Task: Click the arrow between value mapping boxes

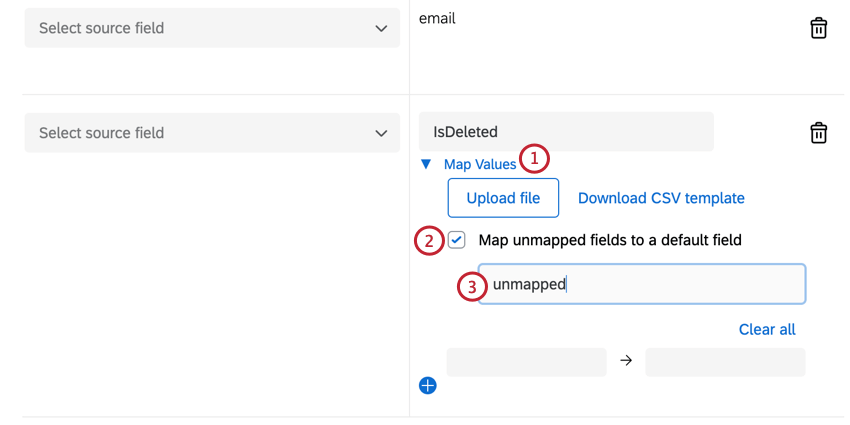Action: [x=626, y=361]
